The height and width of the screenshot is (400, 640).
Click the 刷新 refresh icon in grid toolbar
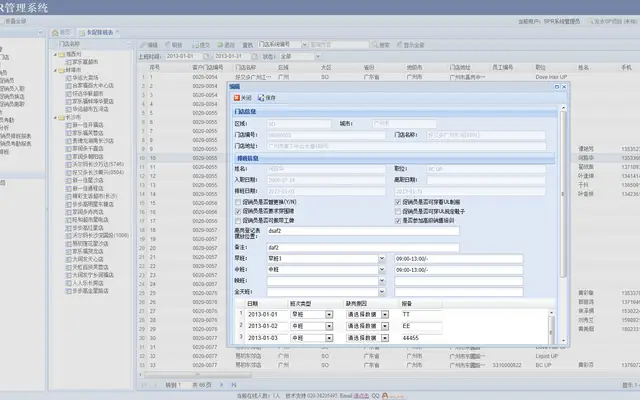click(168, 44)
